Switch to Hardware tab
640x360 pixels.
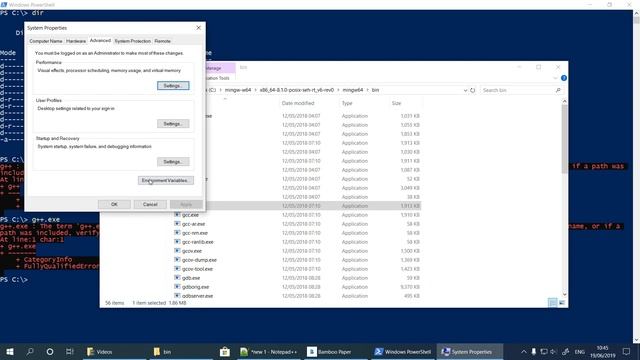pos(76,41)
